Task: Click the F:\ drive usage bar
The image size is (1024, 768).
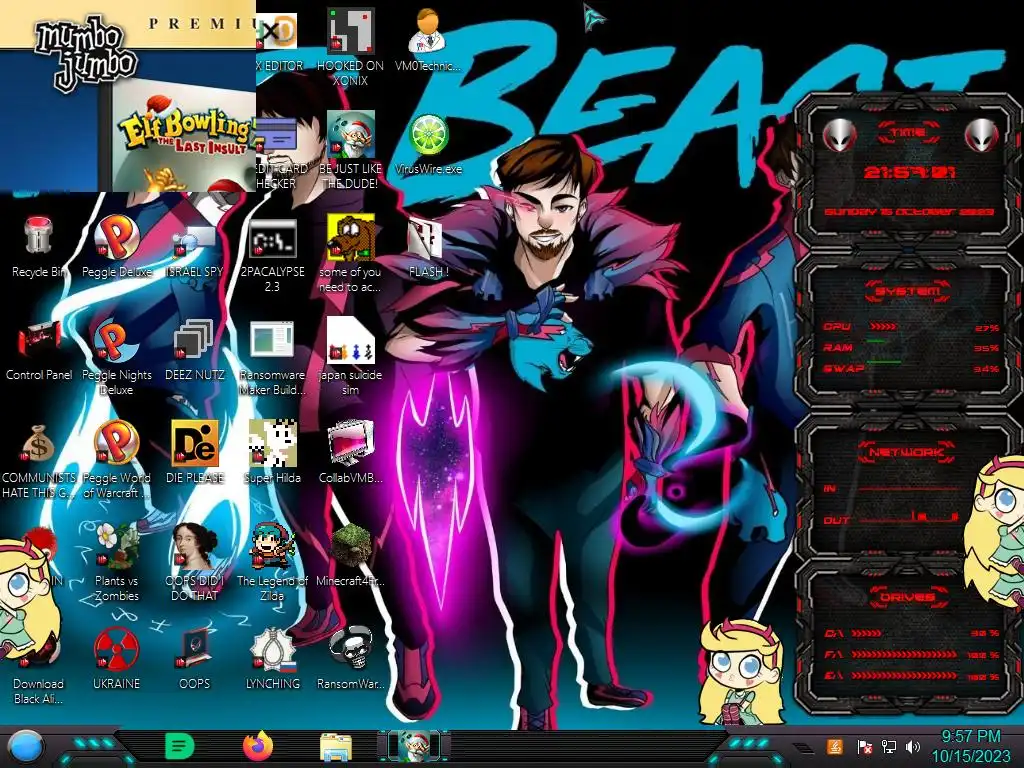Action: pyautogui.click(x=904, y=654)
